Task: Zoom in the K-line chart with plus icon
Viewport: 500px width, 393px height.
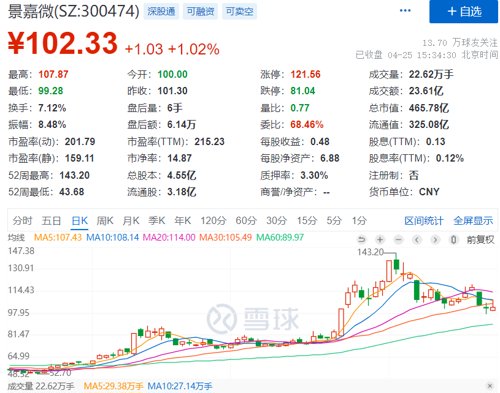Action: tap(380, 239)
